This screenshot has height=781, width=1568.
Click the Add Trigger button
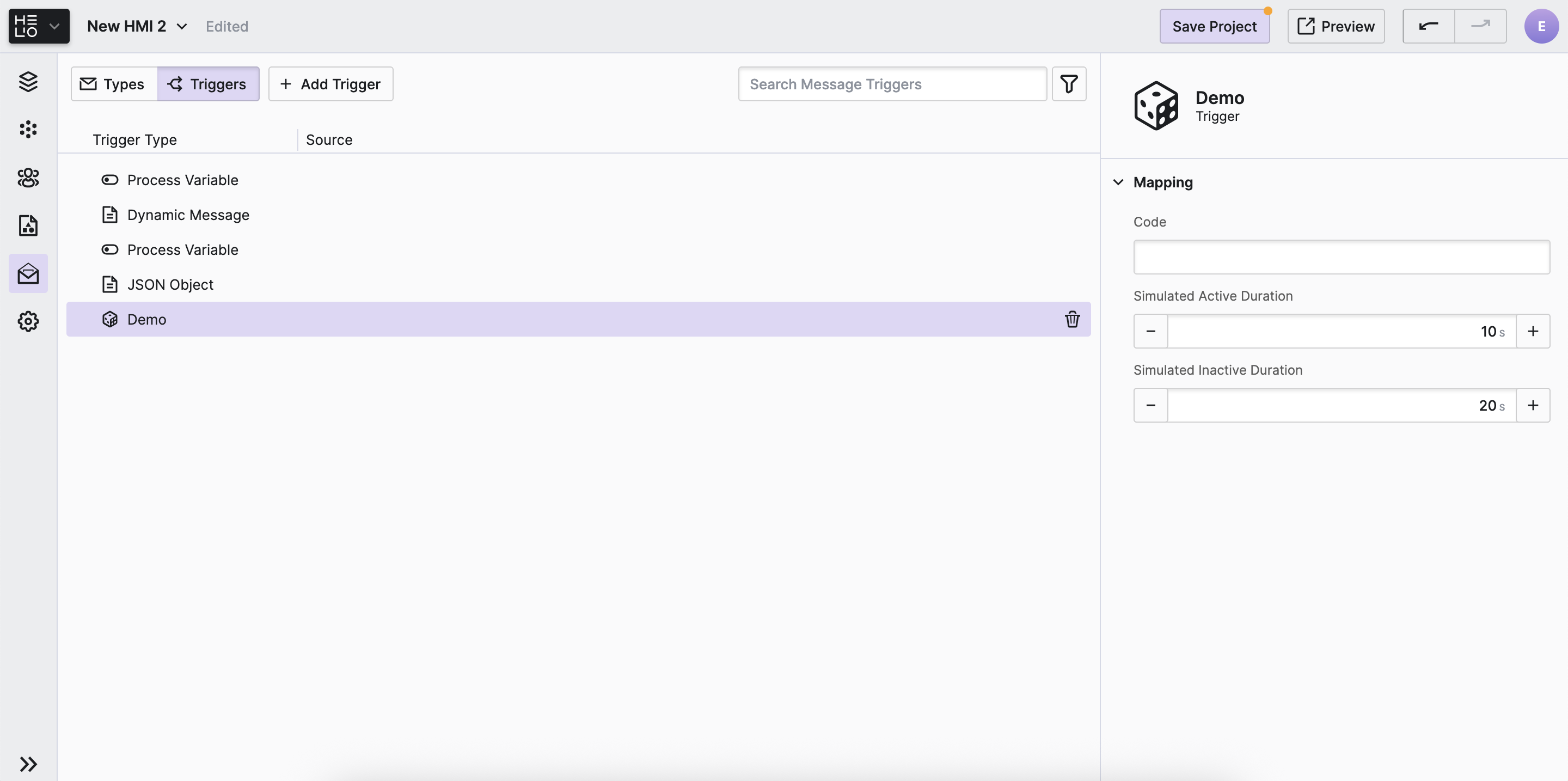(330, 84)
